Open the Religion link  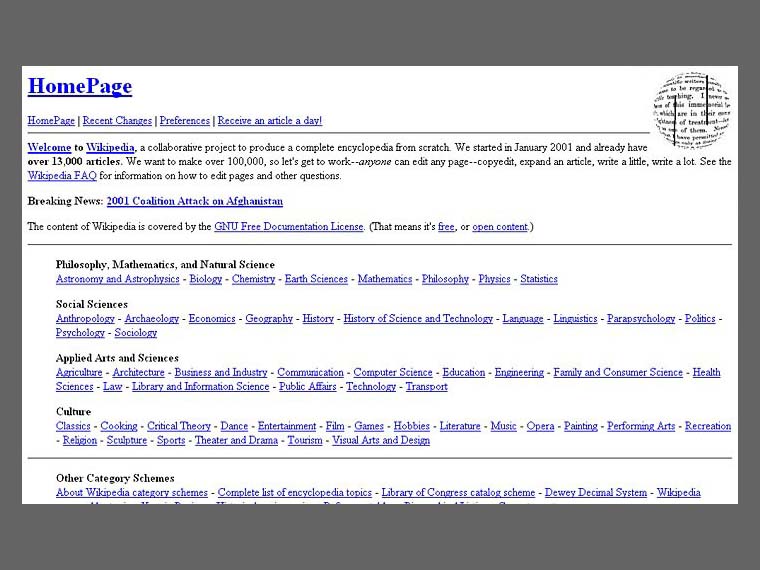(80, 440)
